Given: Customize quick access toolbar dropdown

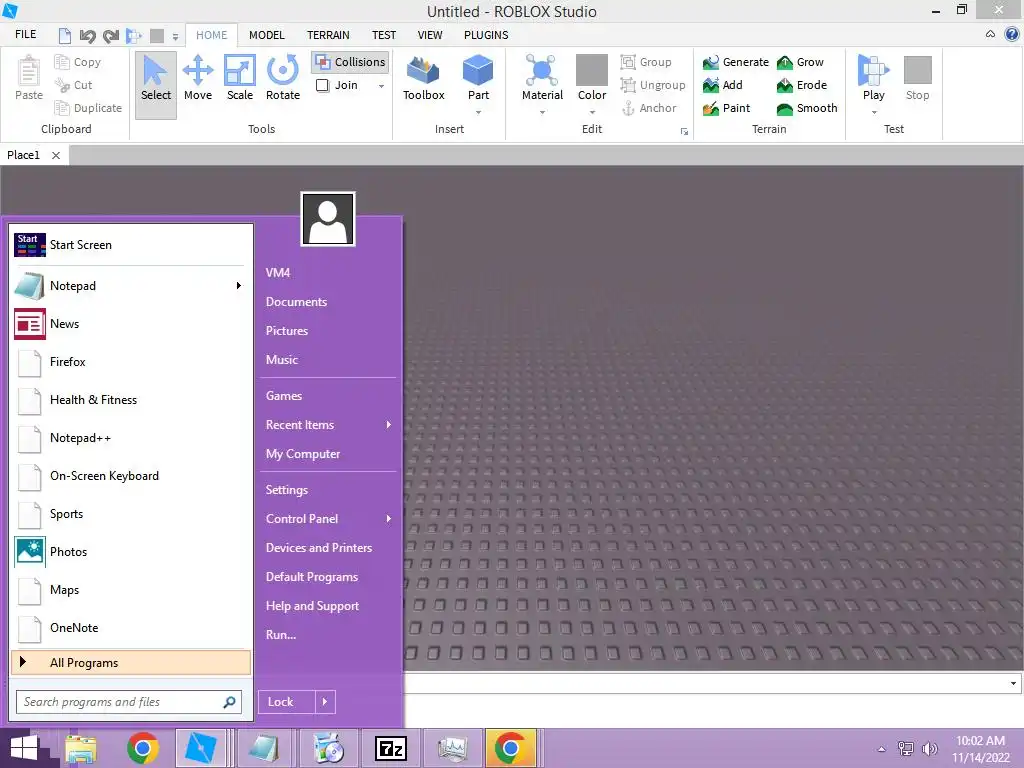Looking at the screenshot, I should pos(175,37).
